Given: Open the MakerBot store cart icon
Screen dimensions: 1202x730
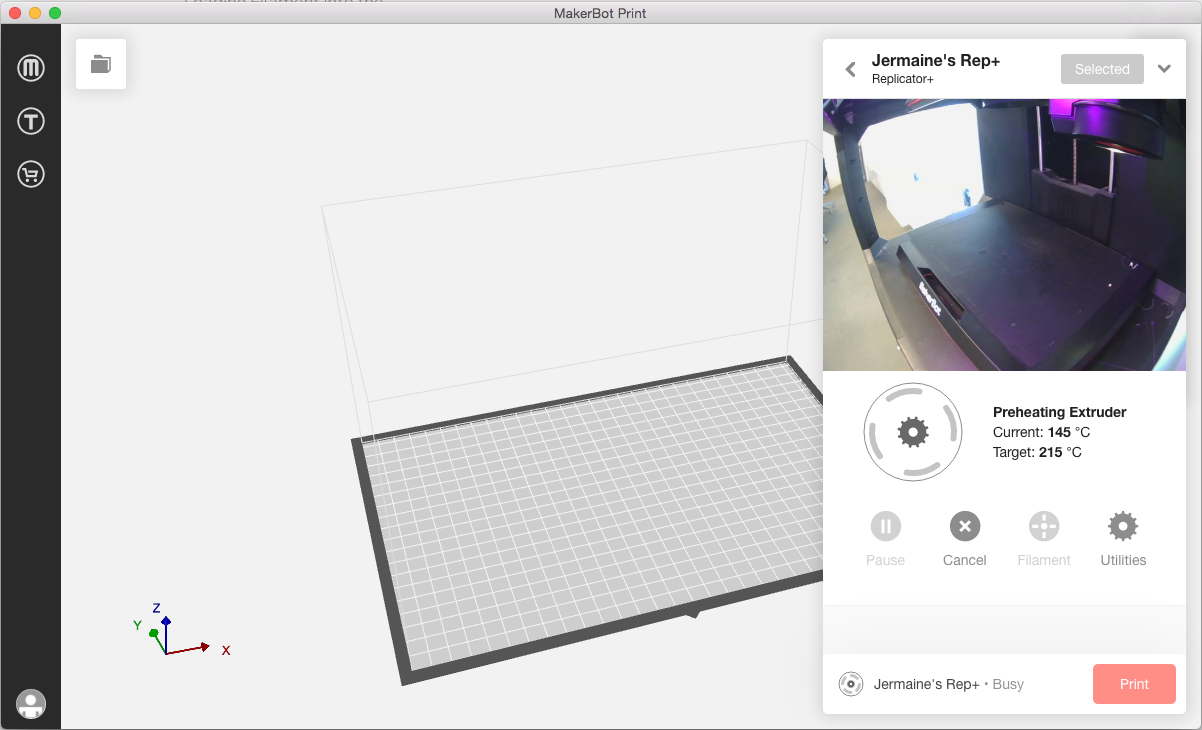Looking at the screenshot, I should point(31,175).
